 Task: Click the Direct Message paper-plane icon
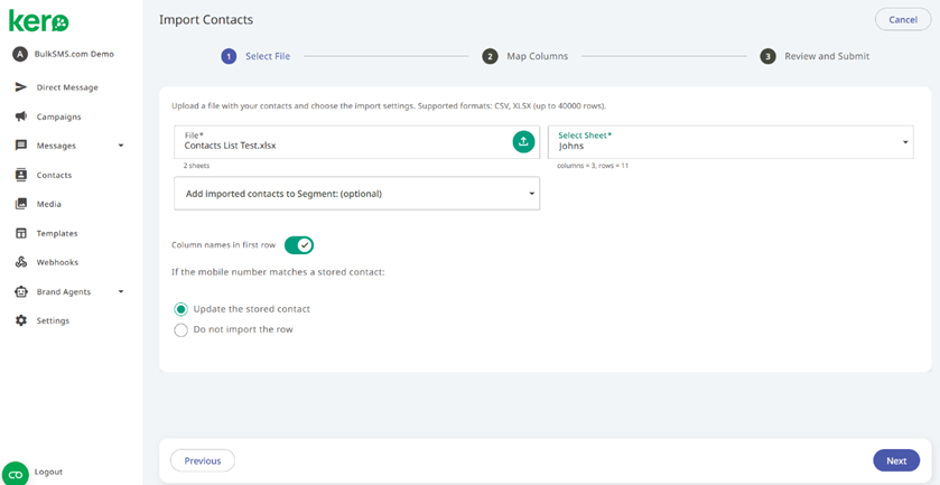(21, 88)
